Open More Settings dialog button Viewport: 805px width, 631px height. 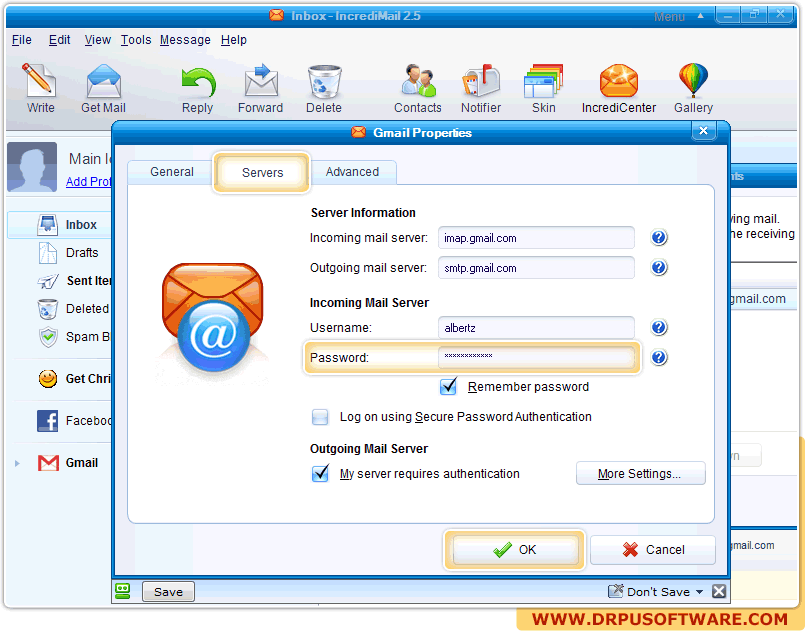(x=640, y=473)
